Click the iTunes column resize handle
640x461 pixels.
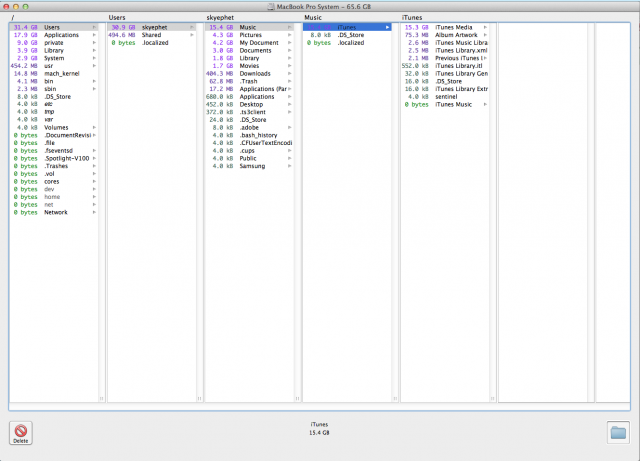[x=493, y=399]
